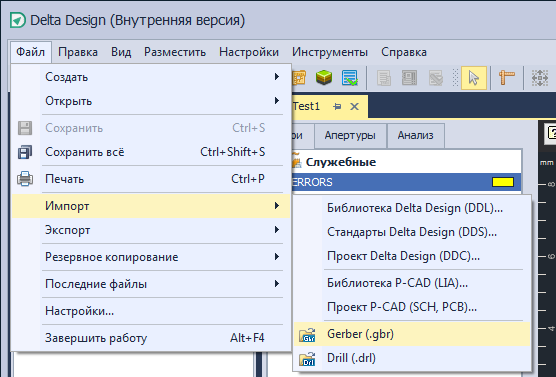Open the Разместить menu
Screen dimensions: 556x377
[175, 52]
